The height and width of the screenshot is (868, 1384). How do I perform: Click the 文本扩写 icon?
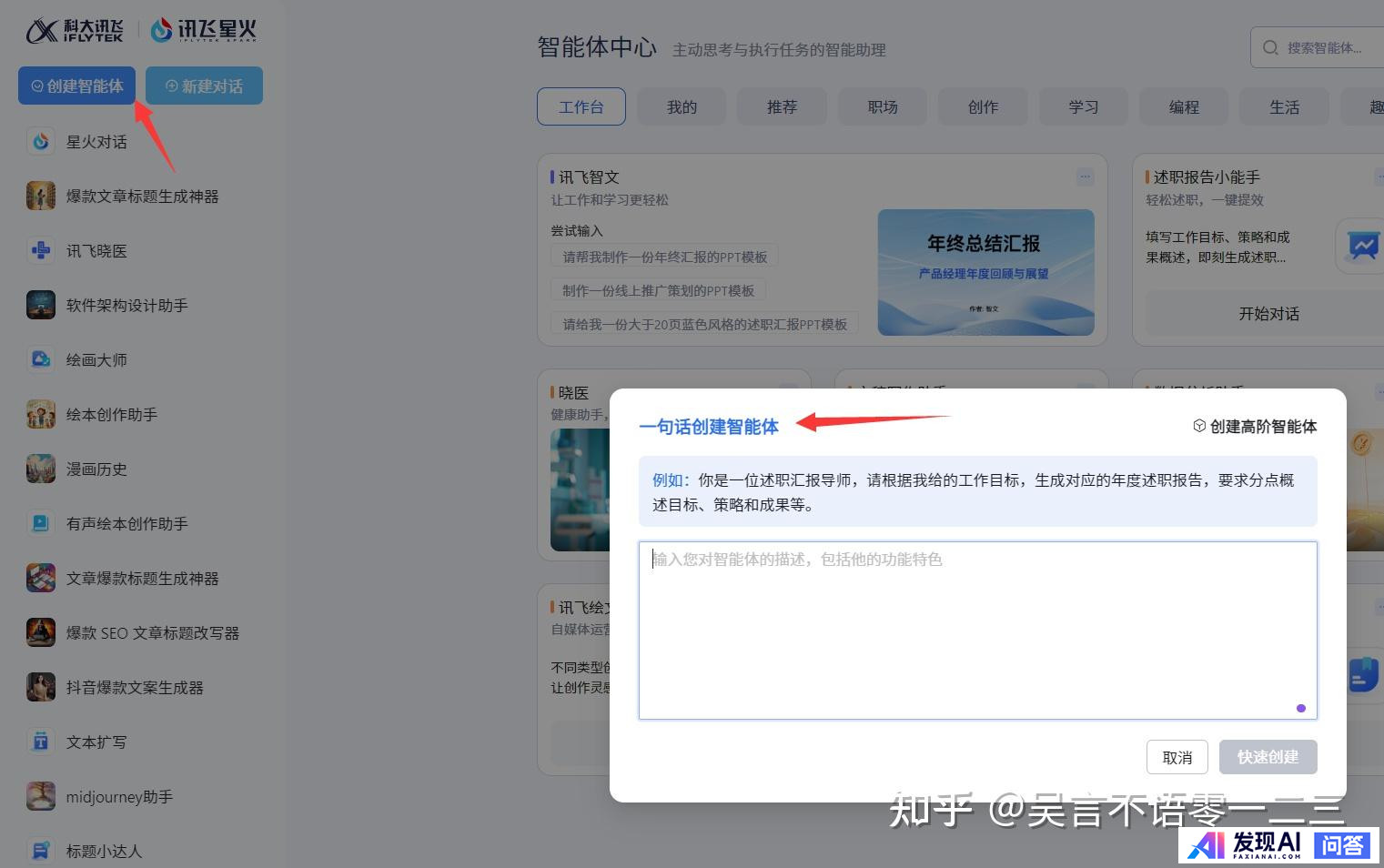point(40,742)
